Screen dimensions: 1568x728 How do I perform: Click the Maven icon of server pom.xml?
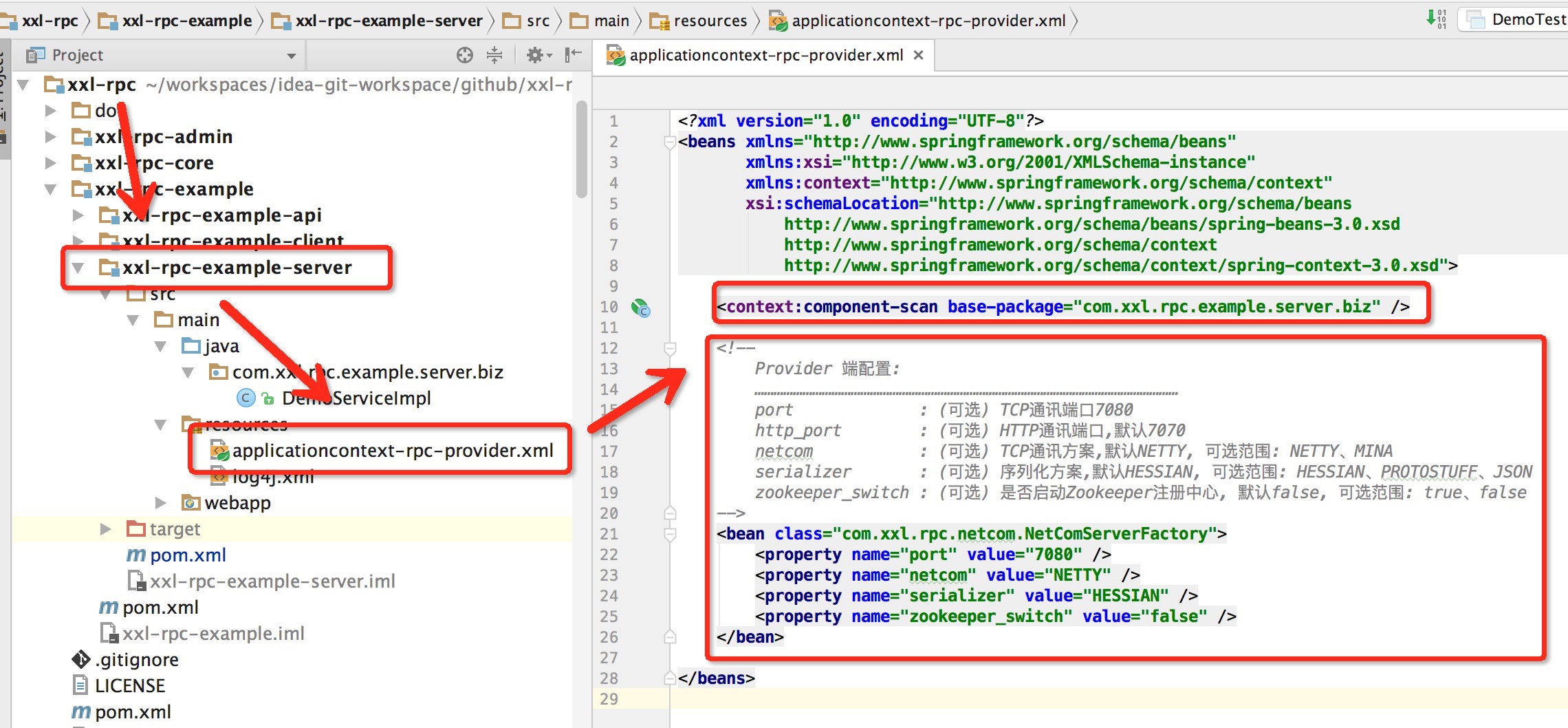tap(135, 555)
